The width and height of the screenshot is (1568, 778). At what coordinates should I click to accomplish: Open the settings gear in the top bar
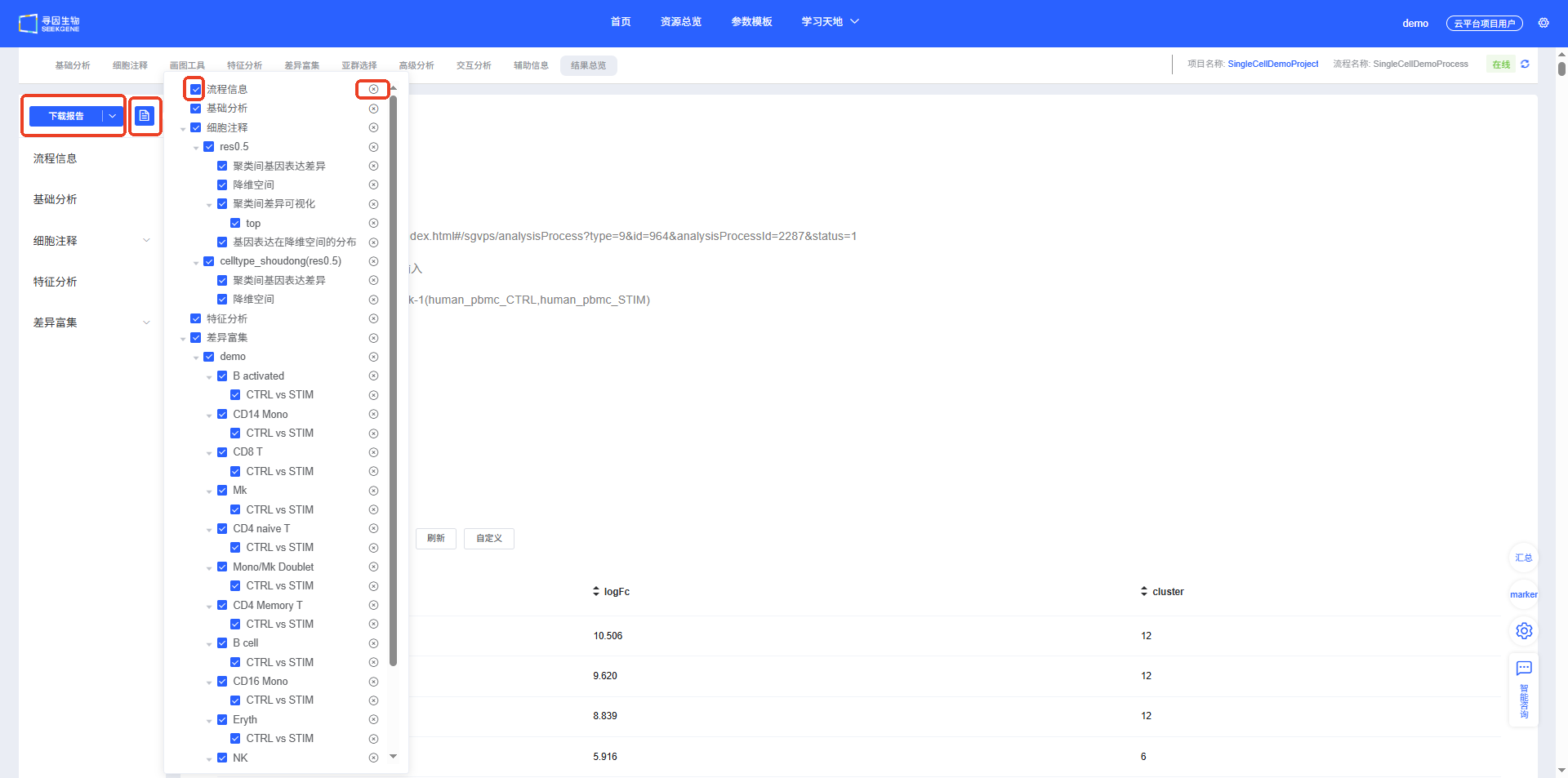(x=1543, y=23)
